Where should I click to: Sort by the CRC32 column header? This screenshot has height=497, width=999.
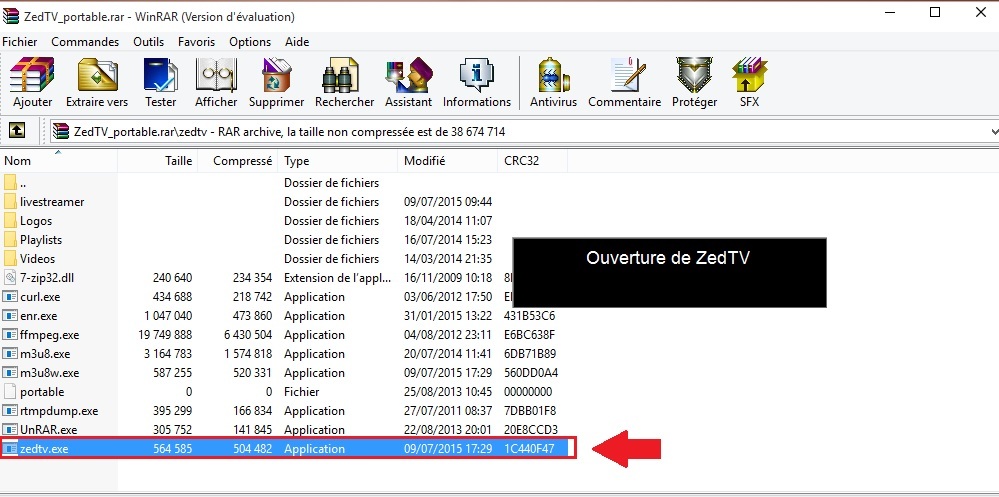(x=532, y=161)
